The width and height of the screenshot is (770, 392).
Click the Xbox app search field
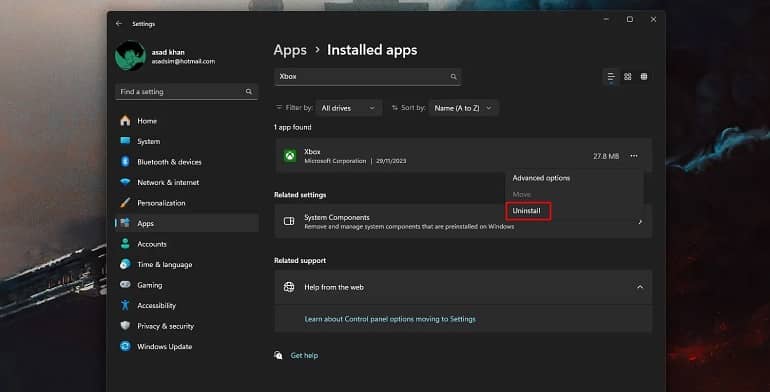click(x=367, y=77)
